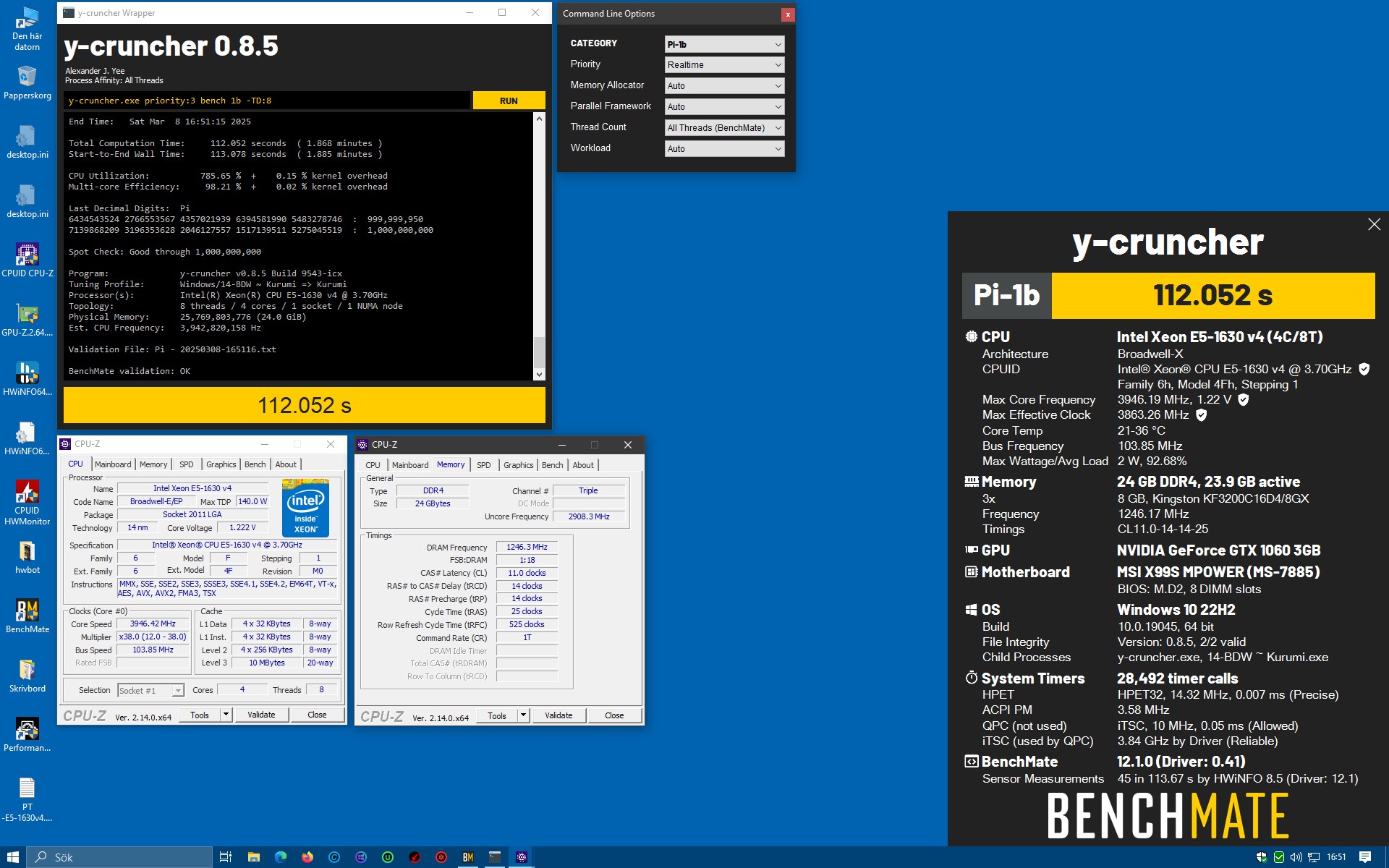Screen dimensions: 1389x868
Task: Open the network tray icon
Action: (1314, 857)
